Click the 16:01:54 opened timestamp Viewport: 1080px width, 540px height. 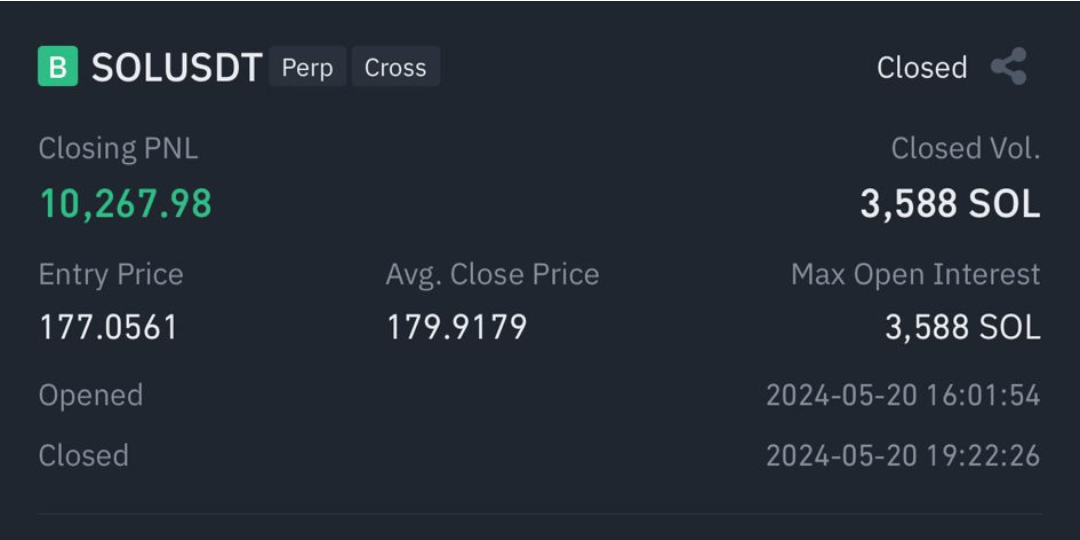pyautogui.click(x=903, y=395)
